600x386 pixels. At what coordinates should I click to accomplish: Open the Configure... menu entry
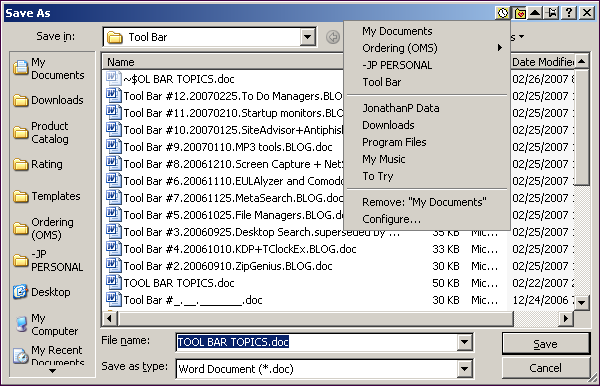pos(391,219)
